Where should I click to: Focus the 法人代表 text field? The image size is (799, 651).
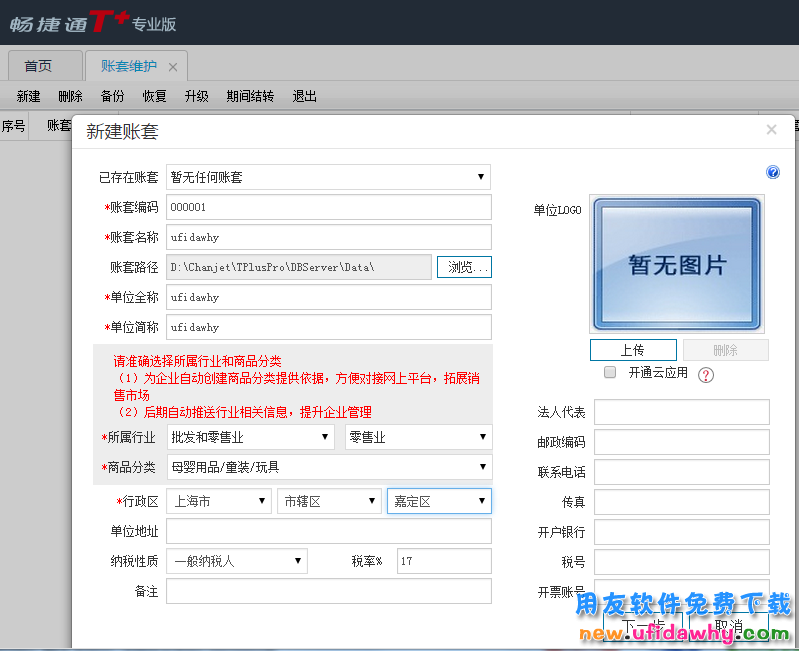[681, 412]
